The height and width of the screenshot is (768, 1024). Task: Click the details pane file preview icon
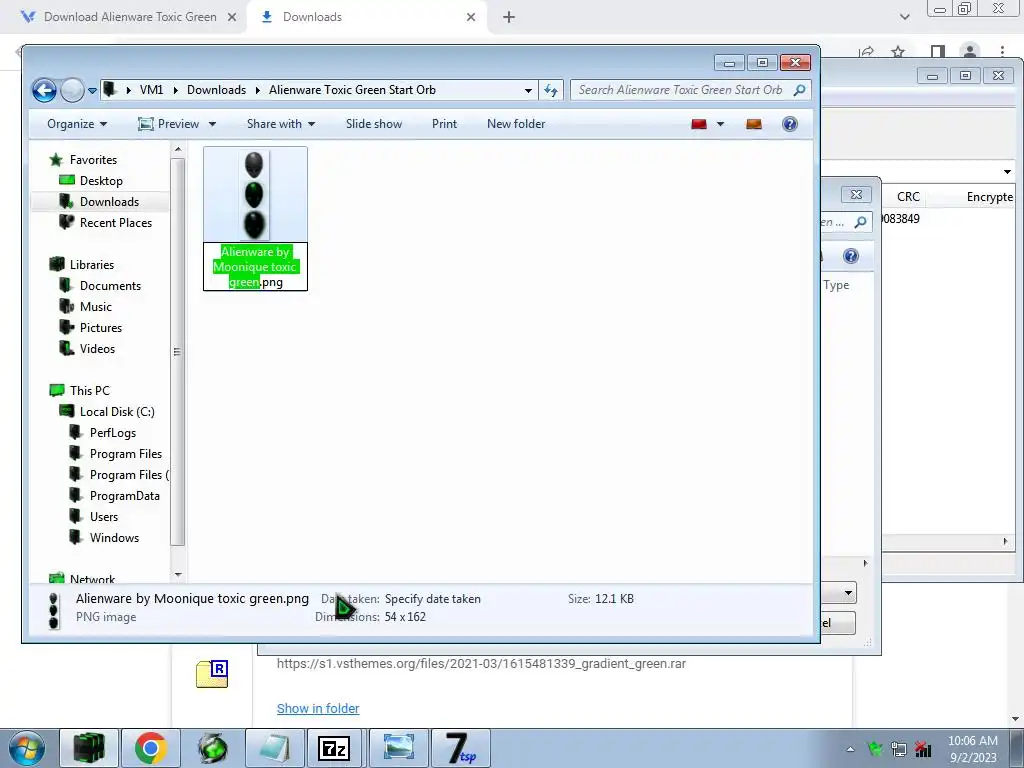54,610
